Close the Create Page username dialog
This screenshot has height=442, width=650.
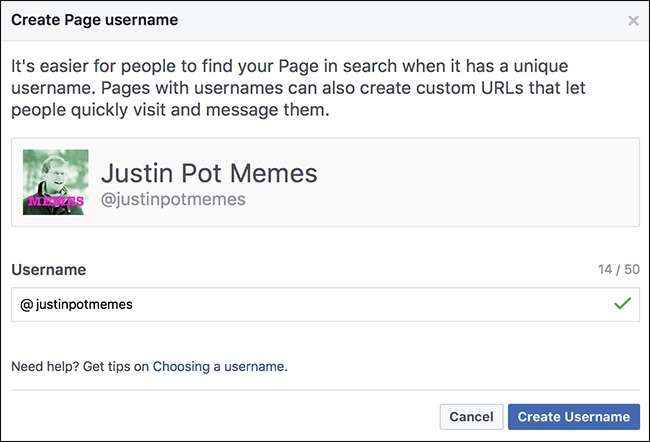click(633, 20)
